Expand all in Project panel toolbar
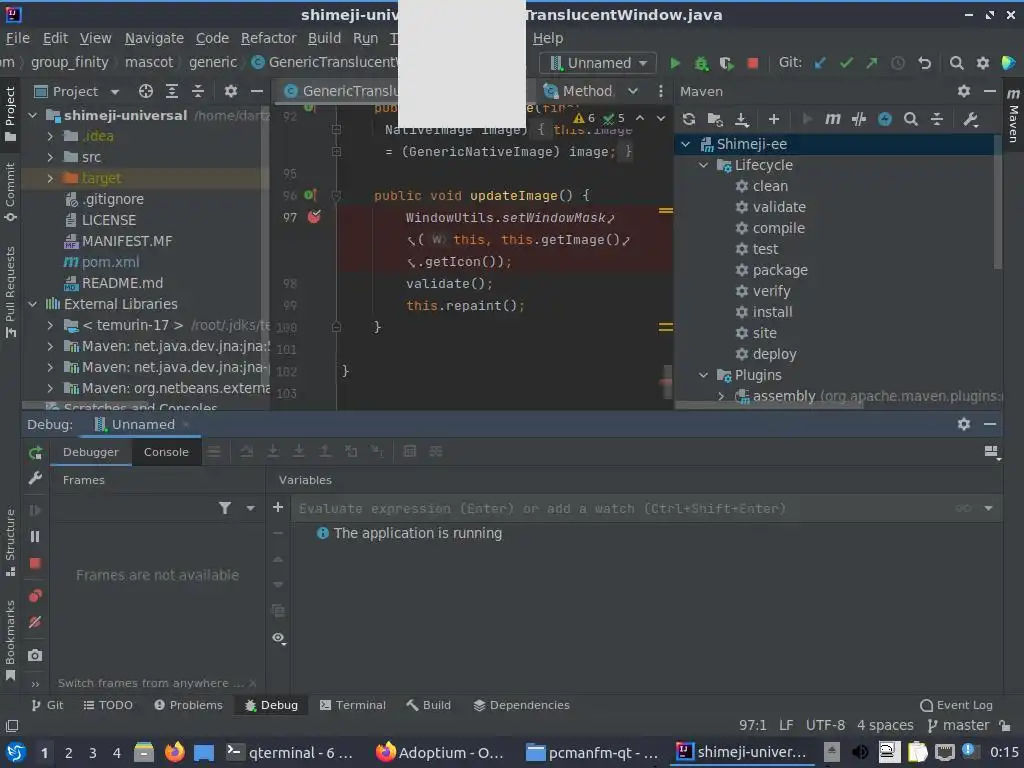This screenshot has height=768, width=1024. click(x=172, y=91)
